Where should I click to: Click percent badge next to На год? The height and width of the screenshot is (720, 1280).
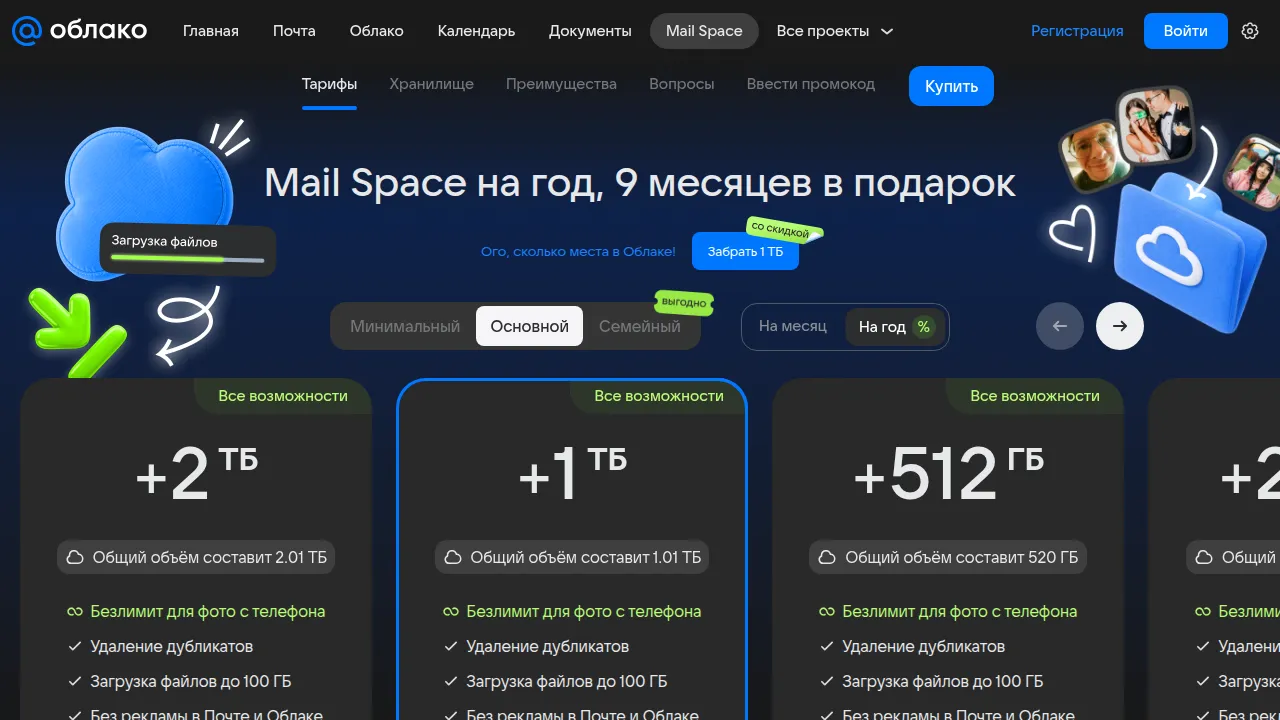pos(924,327)
